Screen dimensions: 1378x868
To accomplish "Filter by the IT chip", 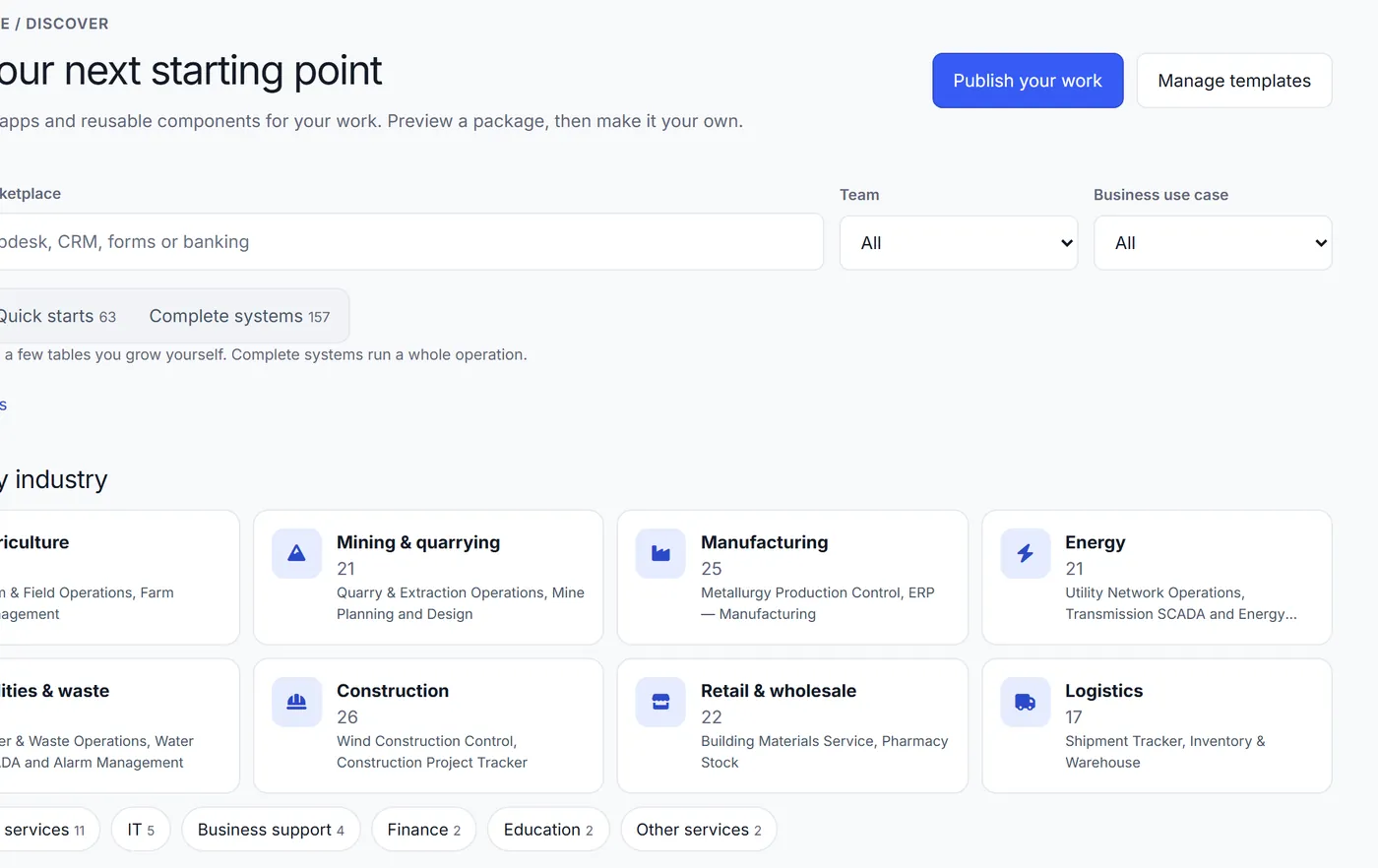I will pos(141,830).
